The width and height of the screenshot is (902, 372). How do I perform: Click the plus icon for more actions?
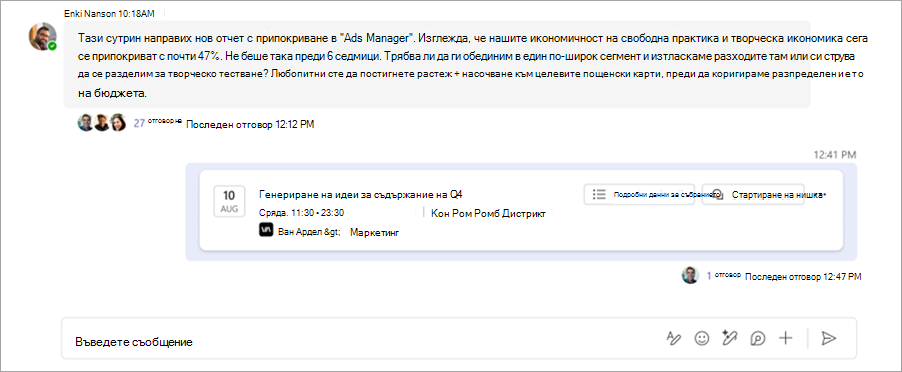[786, 339]
